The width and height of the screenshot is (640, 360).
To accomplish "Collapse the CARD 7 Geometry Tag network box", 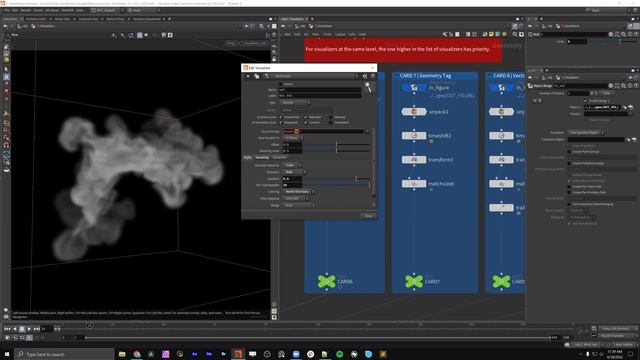I will point(396,76).
